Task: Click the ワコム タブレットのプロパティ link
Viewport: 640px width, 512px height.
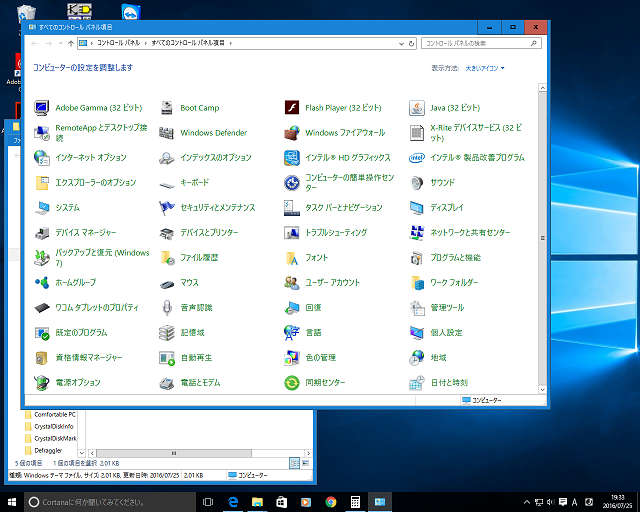Action: click(x=97, y=307)
